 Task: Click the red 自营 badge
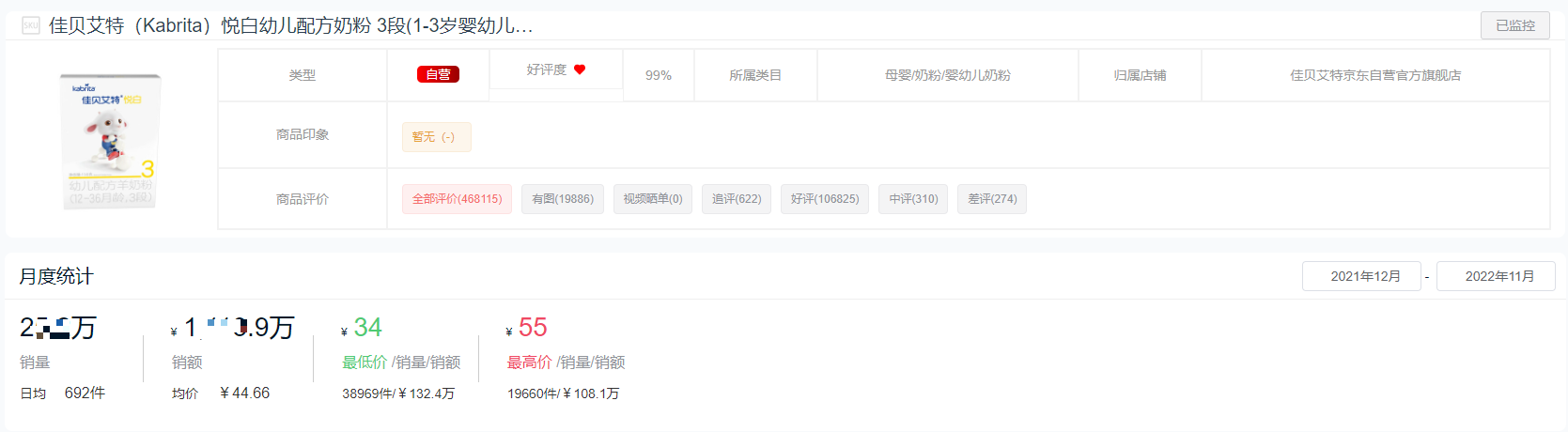tap(438, 74)
